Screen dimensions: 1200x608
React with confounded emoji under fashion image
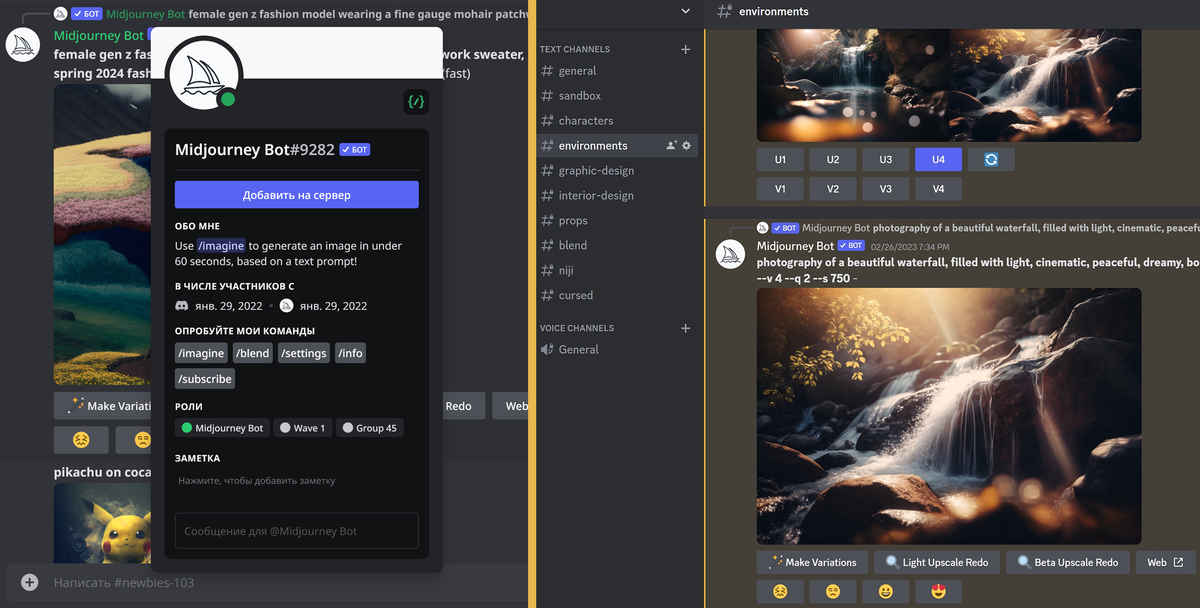pos(81,440)
